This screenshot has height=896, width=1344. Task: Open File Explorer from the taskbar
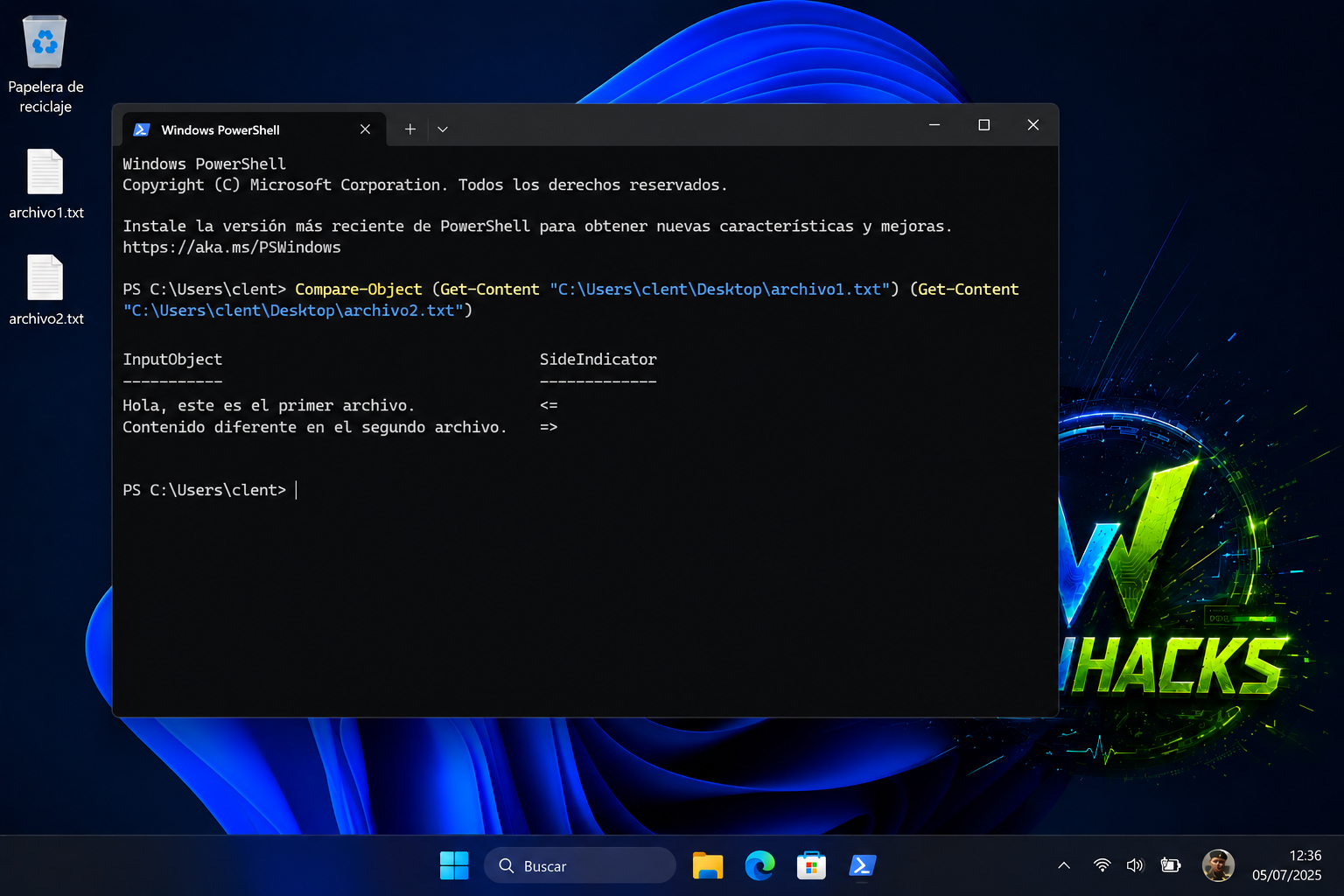coord(708,865)
